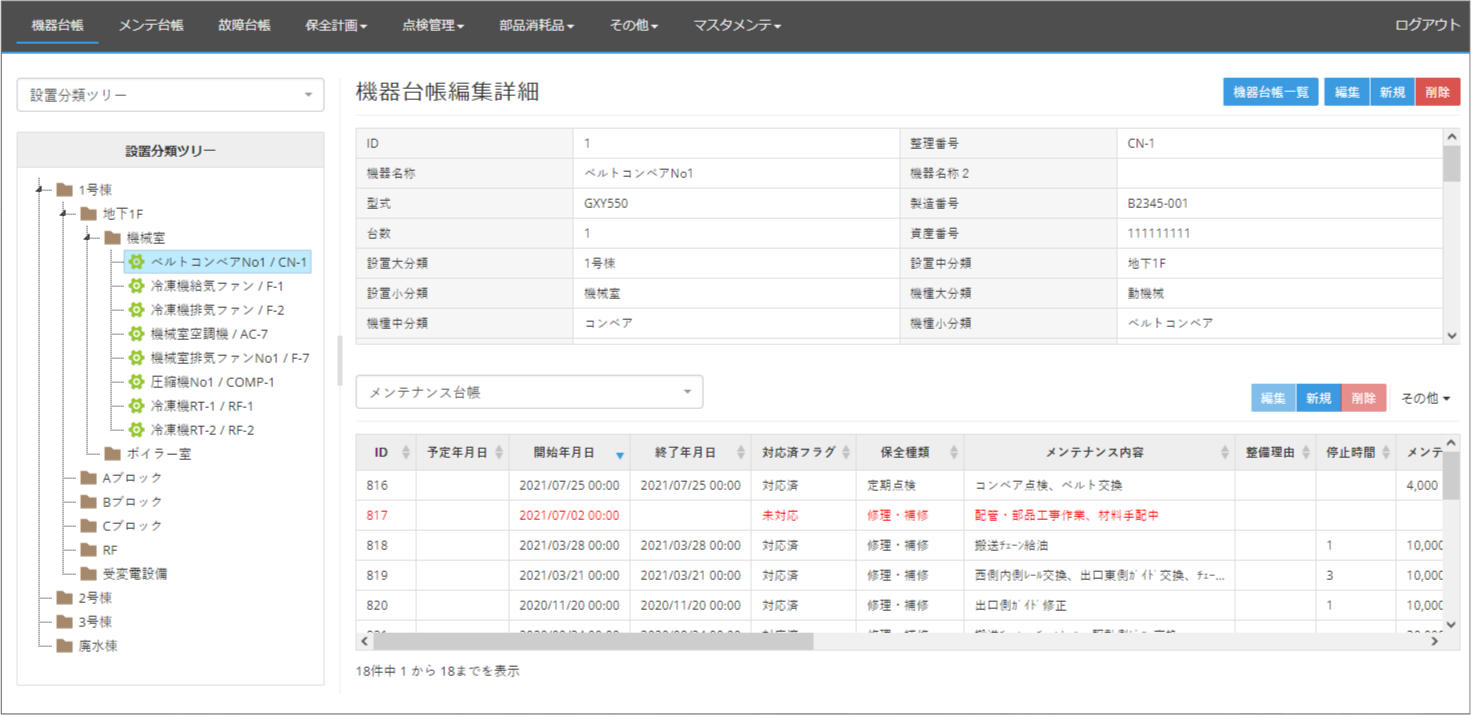1471x715 pixels.
Task: Collapse the 1号棟 tree node
Action: coord(40,189)
